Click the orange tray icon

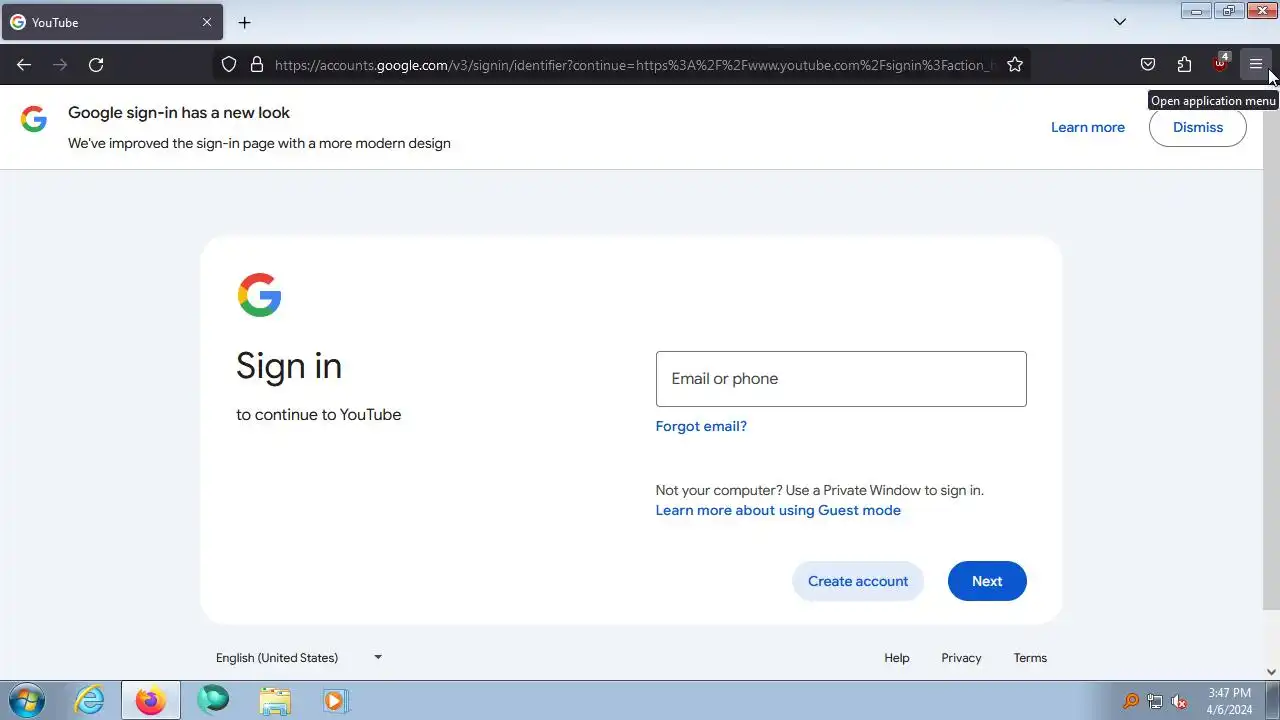click(x=1131, y=701)
